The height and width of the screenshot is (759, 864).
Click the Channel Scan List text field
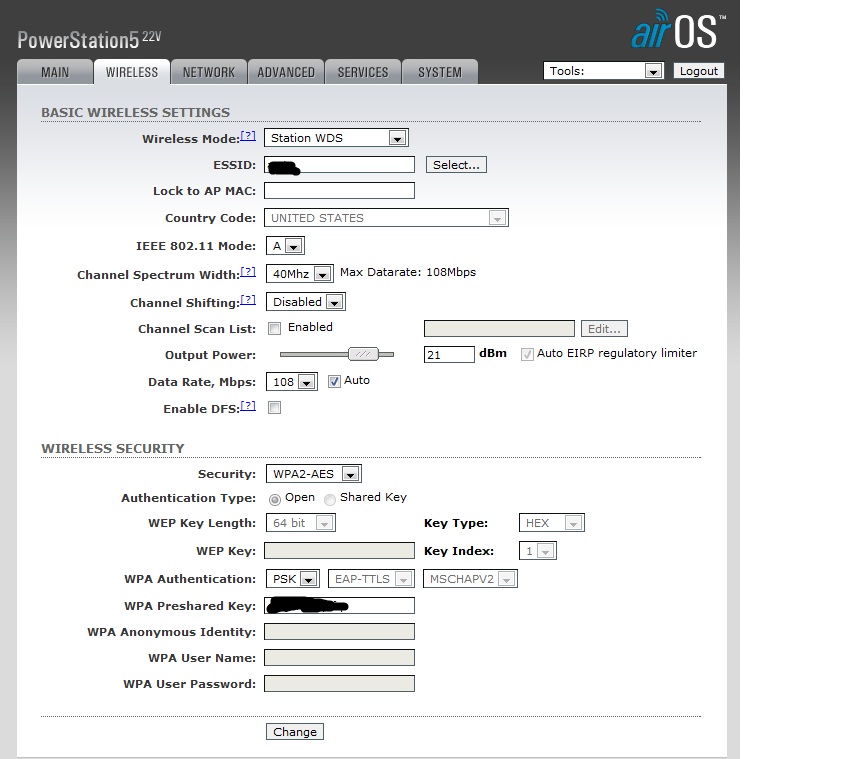click(499, 329)
